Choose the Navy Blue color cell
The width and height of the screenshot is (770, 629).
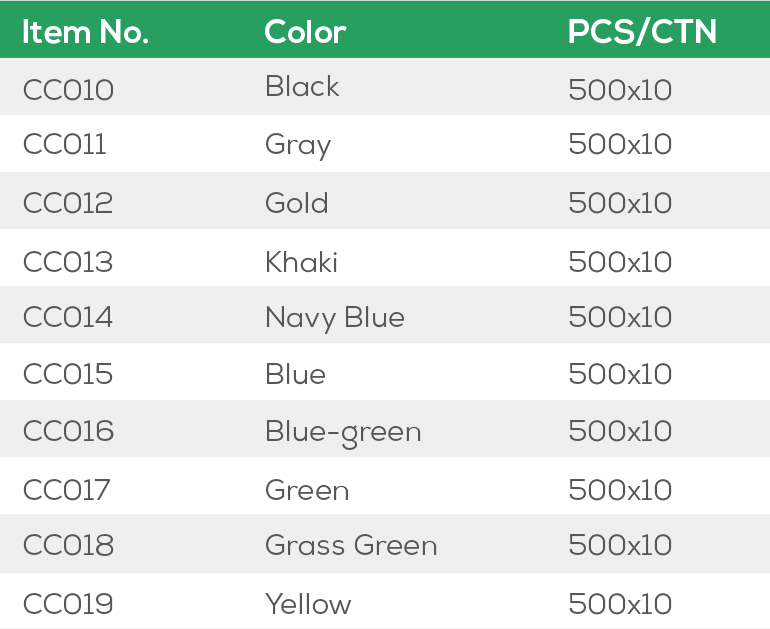coord(334,318)
